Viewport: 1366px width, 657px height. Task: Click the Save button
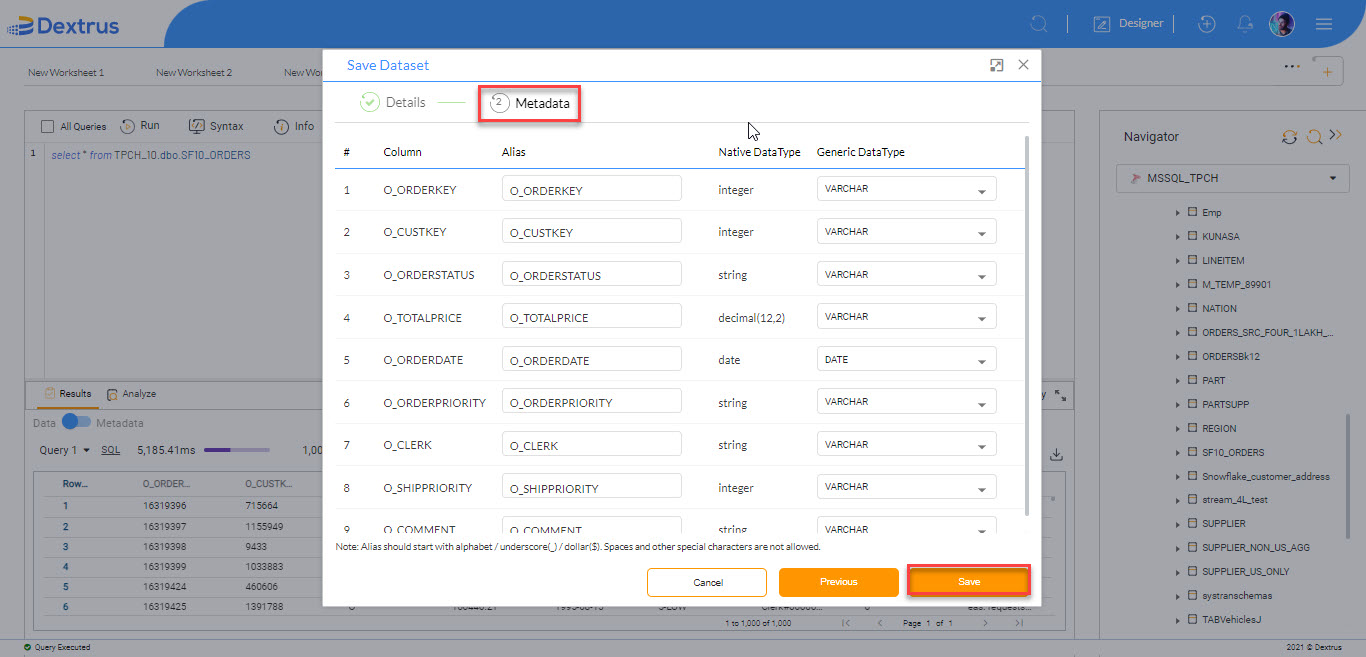969,581
